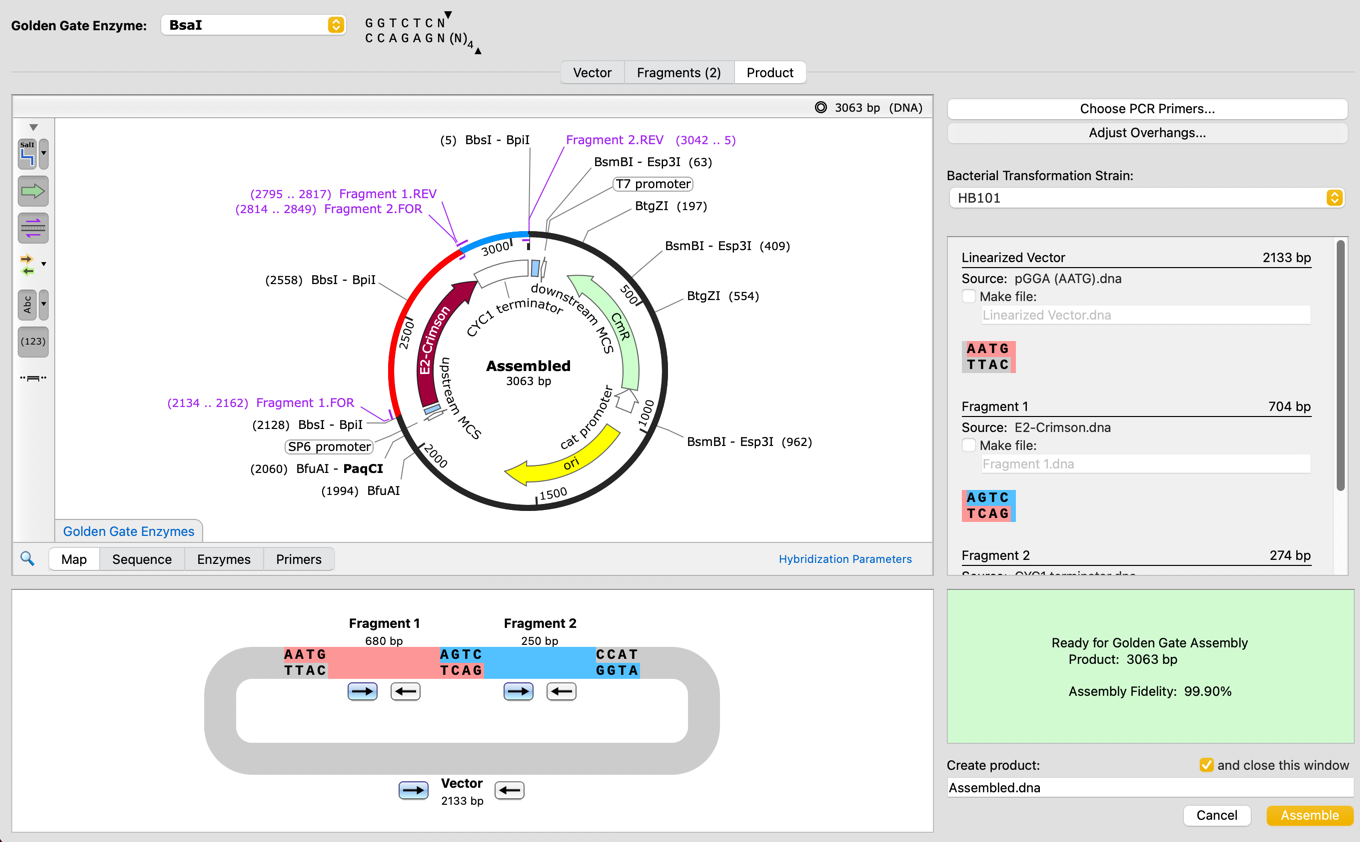Select the Map view tab

click(74, 559)
